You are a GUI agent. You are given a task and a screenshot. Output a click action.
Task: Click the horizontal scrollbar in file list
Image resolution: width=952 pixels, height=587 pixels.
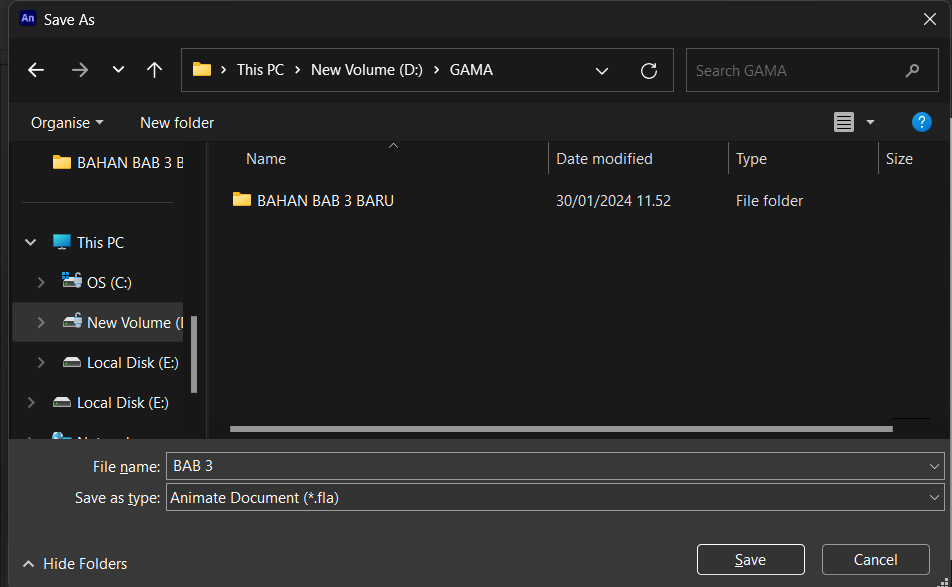click(x=561, y=429)
